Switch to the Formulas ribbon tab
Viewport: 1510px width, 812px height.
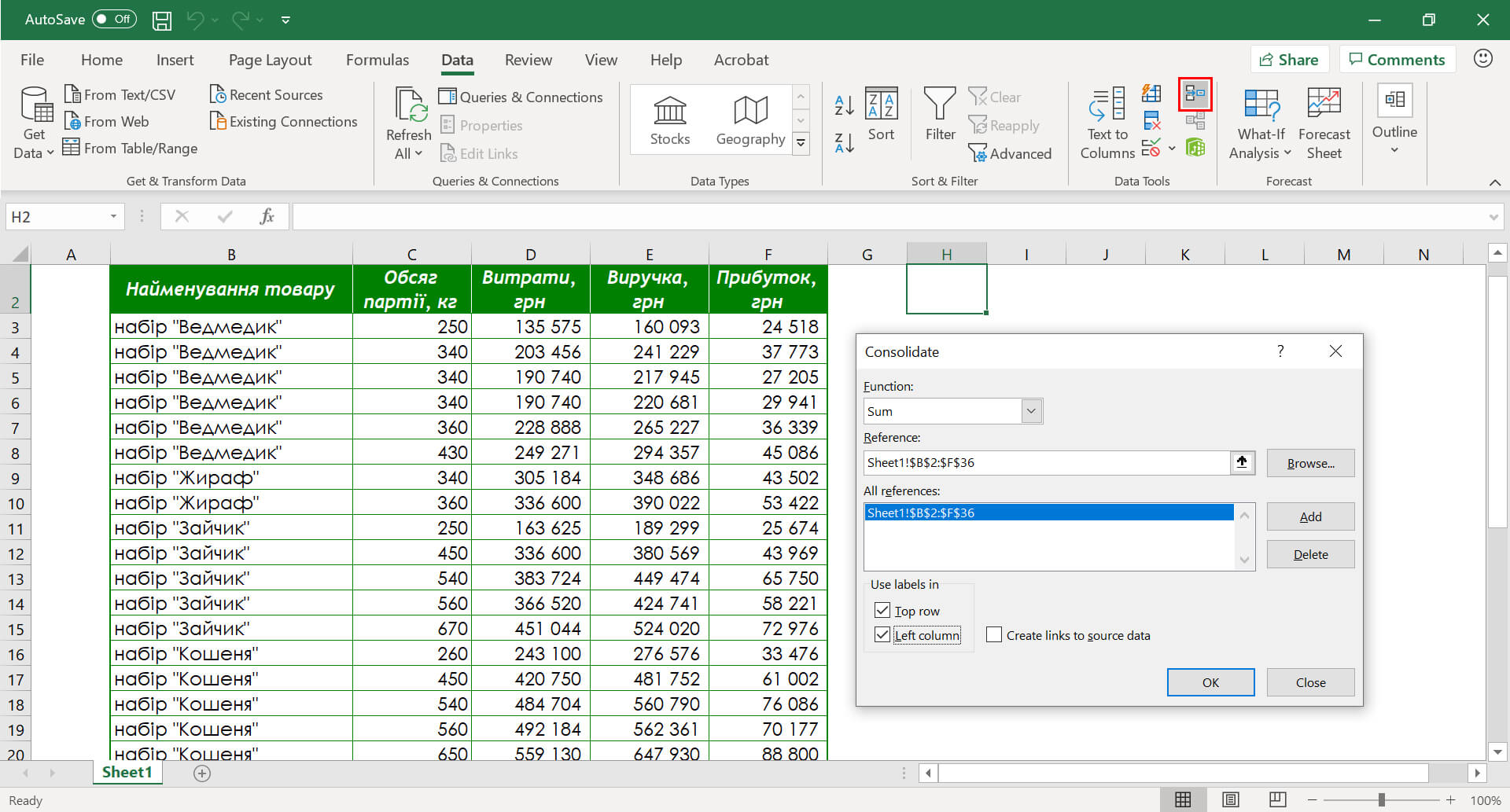click(377, 60)
